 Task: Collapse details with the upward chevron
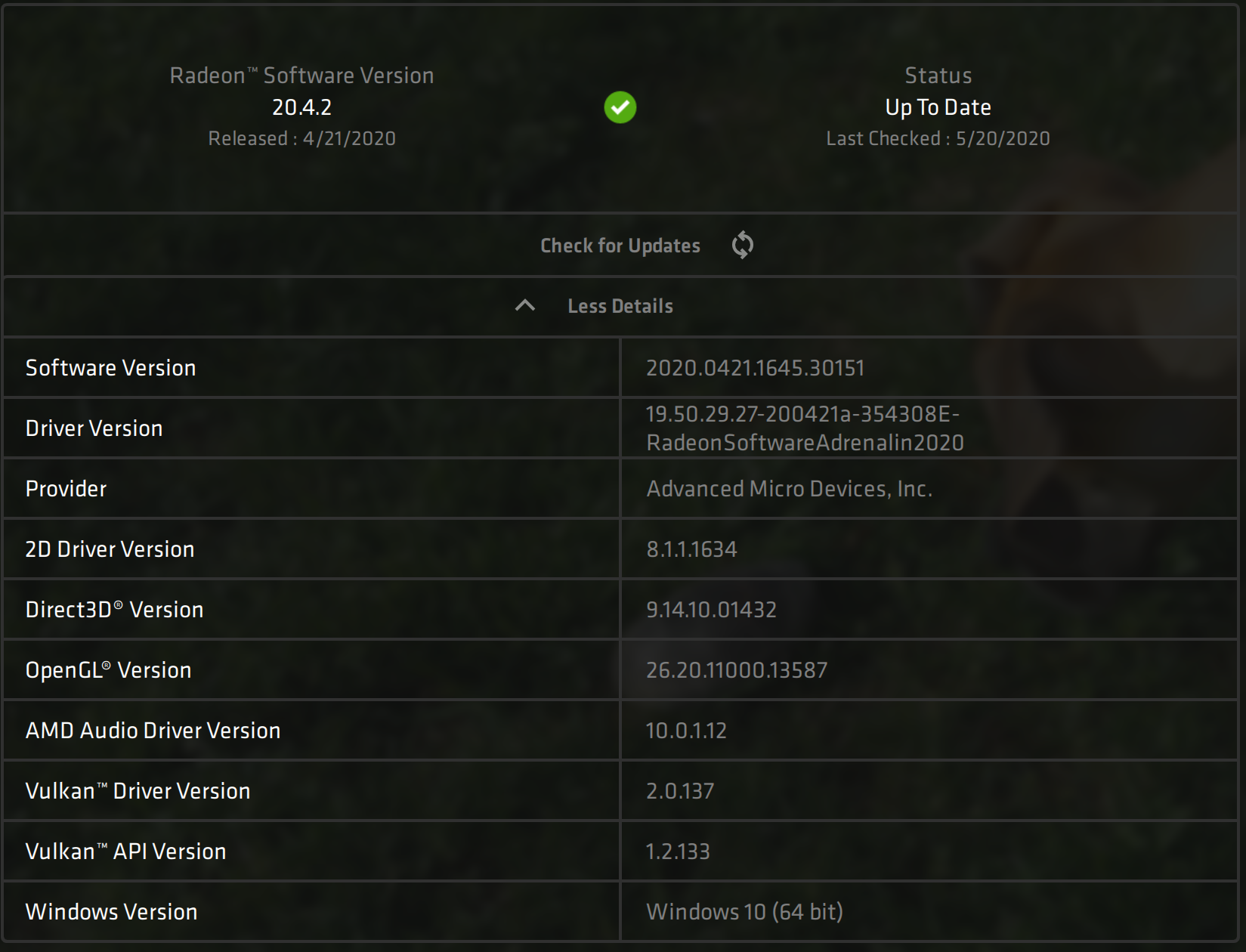coord(524,305)
